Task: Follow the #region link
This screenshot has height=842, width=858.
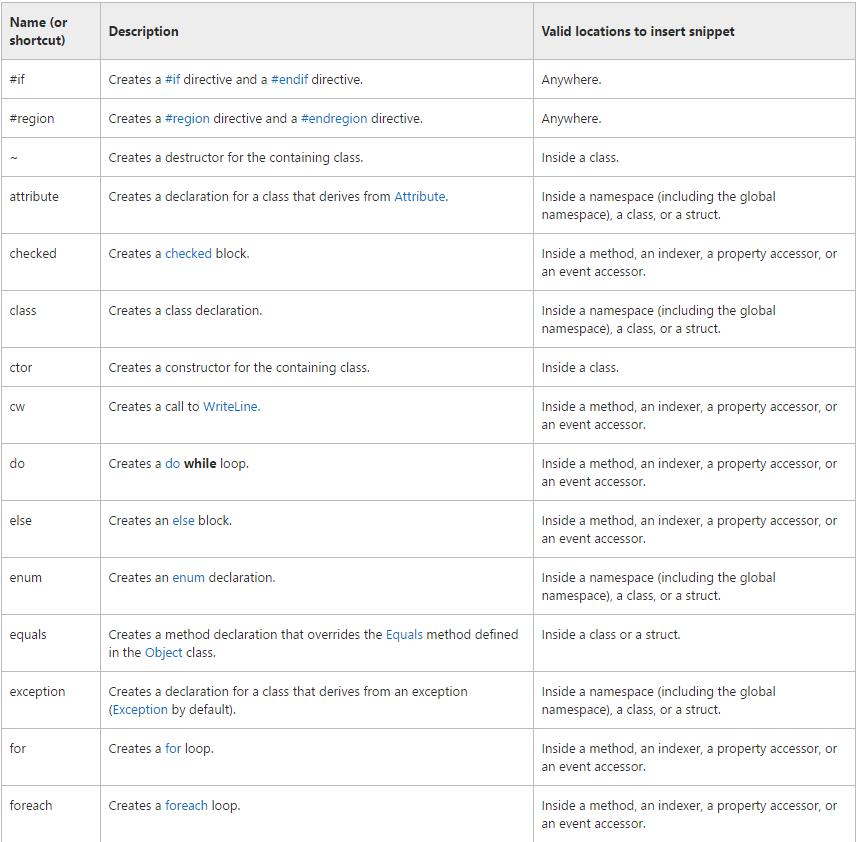Action: [x=187, y=119]
